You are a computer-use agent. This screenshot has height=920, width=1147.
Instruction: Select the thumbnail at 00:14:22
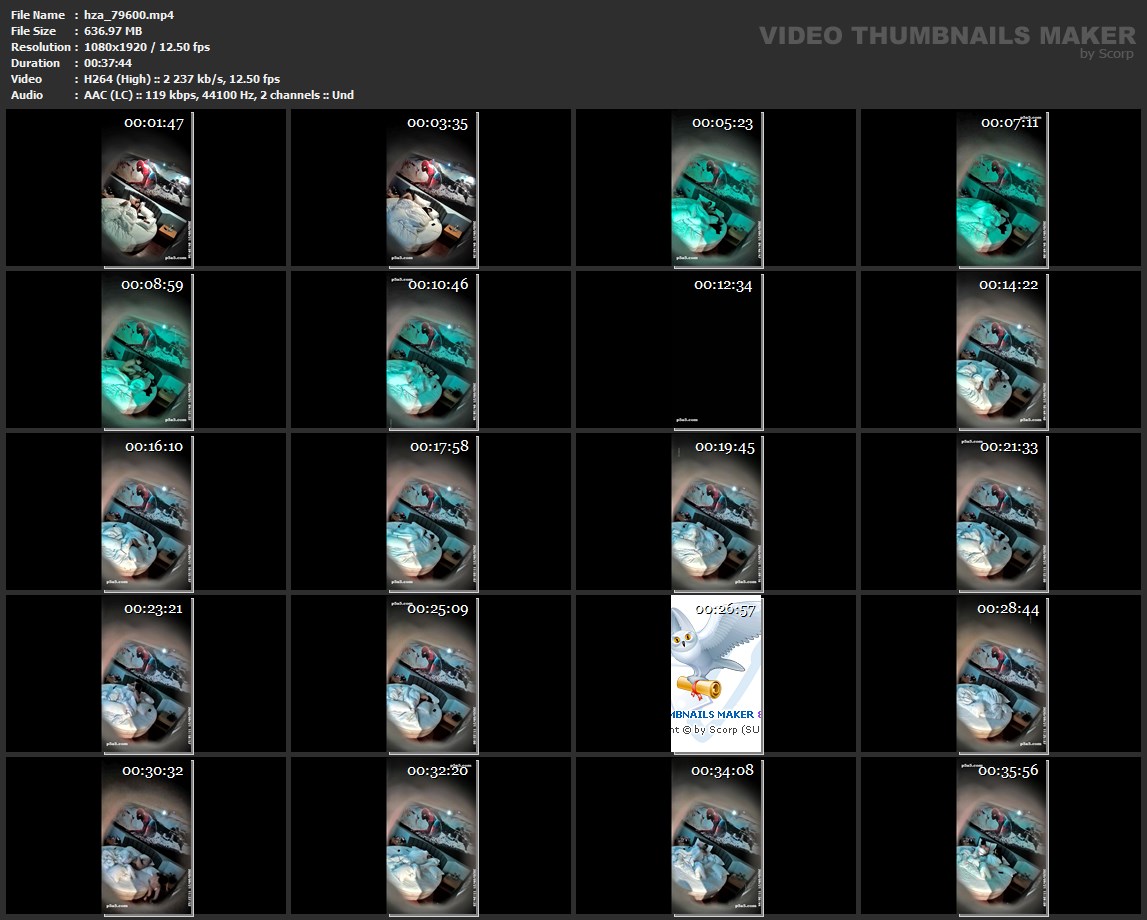pos(1001,350)
